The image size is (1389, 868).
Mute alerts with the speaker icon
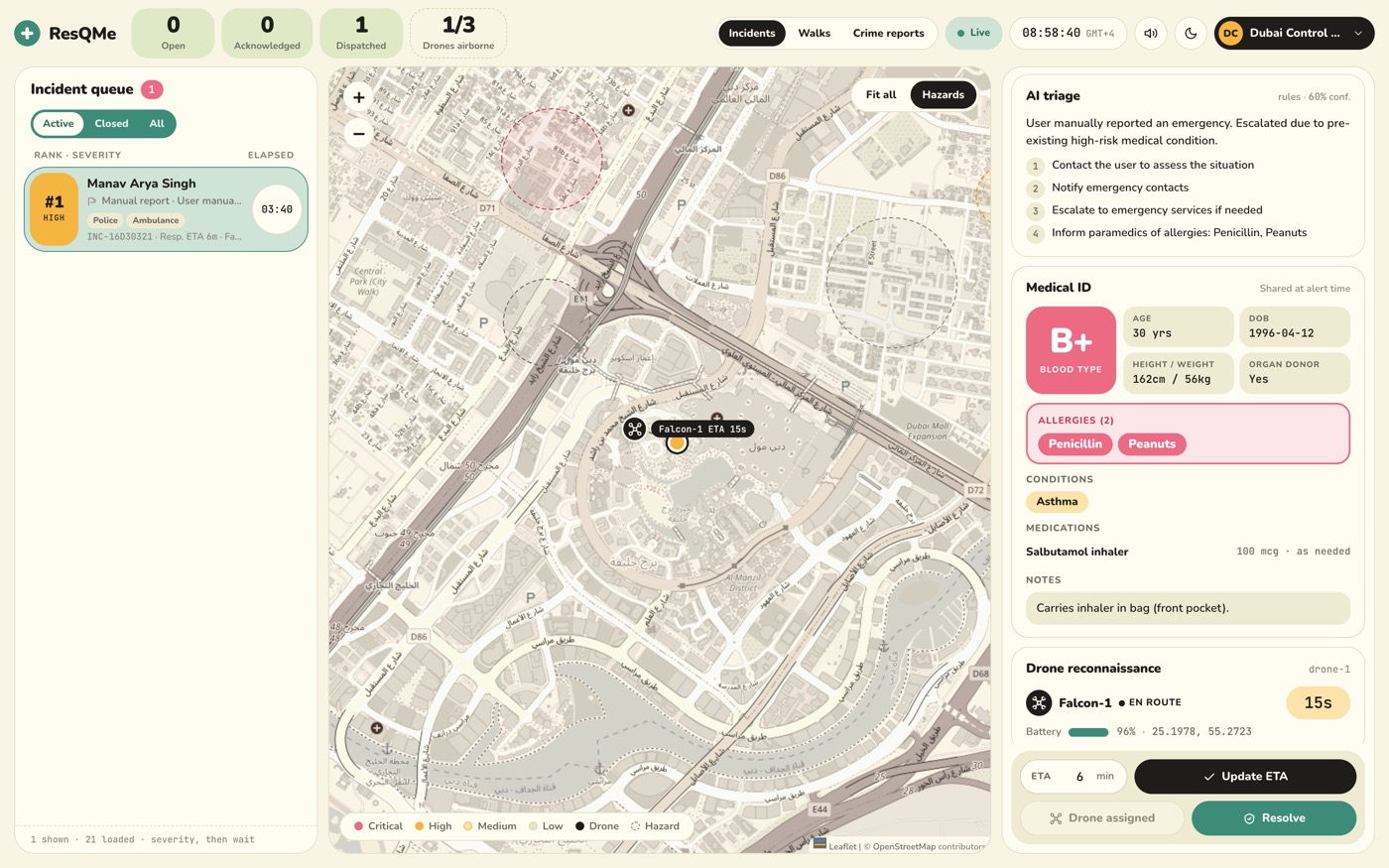pyautogui.click(x=1151, y=33)
